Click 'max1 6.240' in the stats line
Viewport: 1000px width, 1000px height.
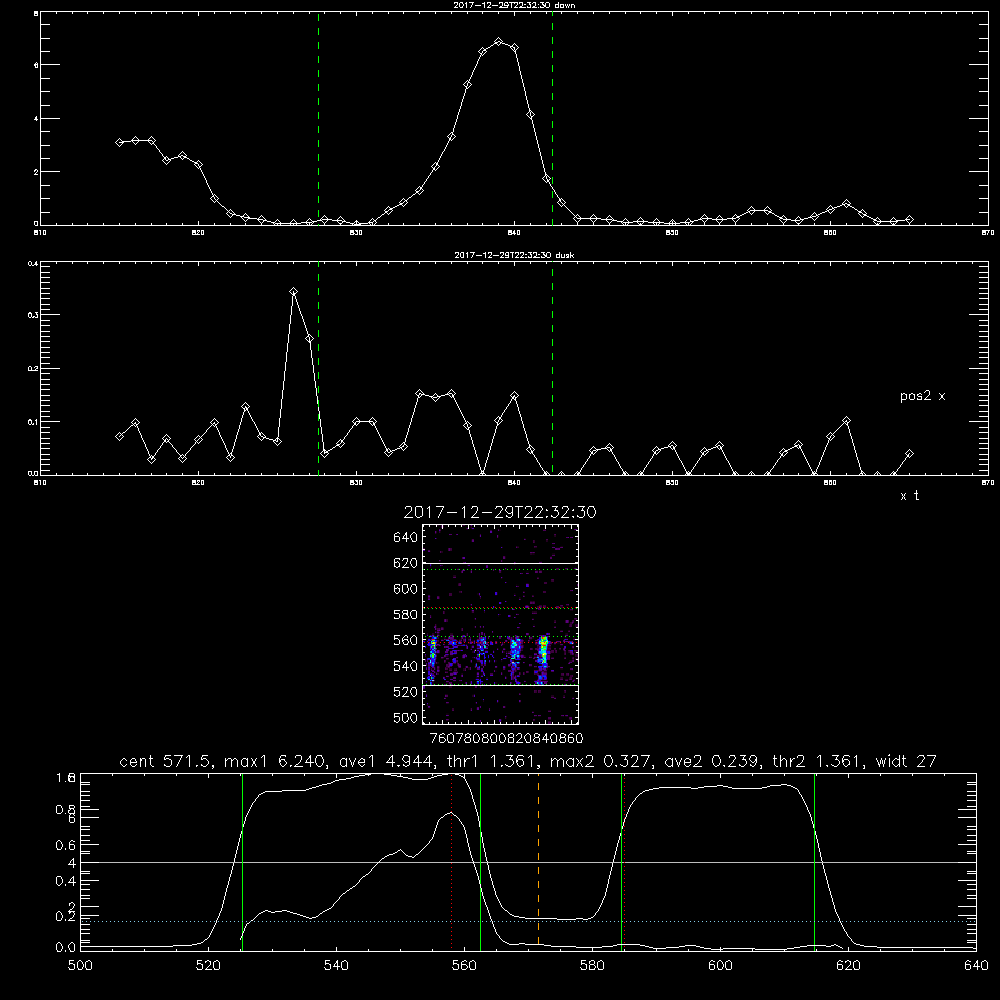[x=274, y=761]
